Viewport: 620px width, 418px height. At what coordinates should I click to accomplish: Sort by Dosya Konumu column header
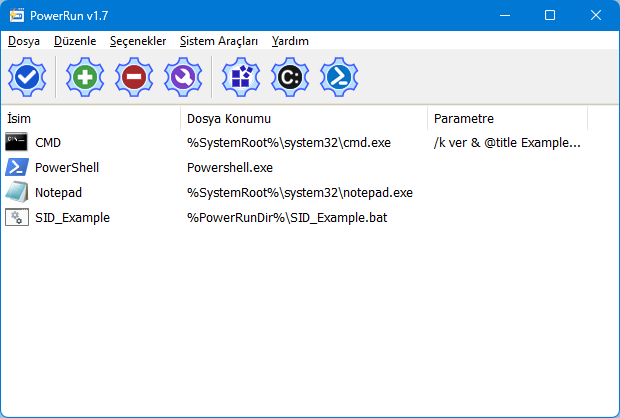304,118
